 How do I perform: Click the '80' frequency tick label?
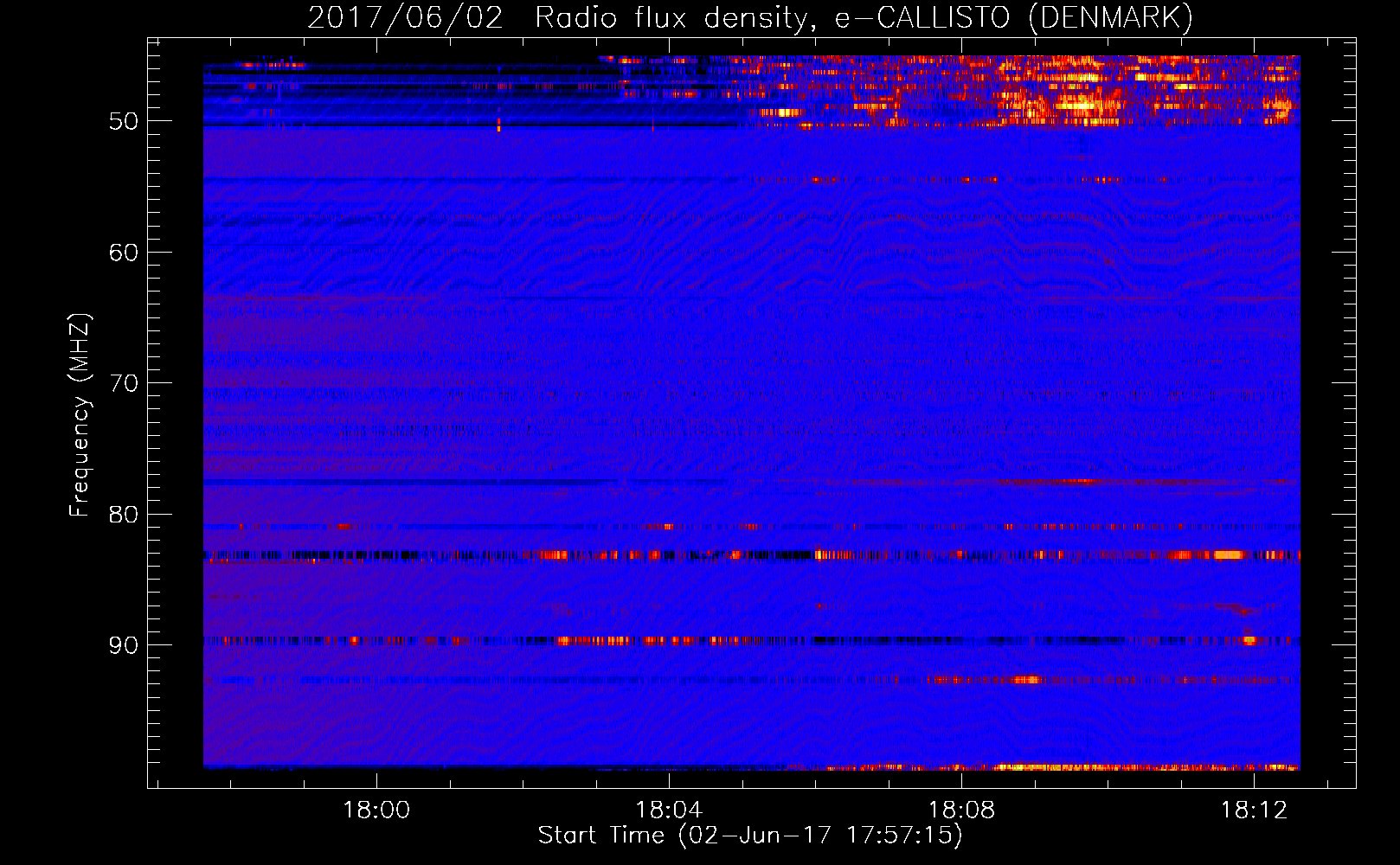click(x=124, y=515)
